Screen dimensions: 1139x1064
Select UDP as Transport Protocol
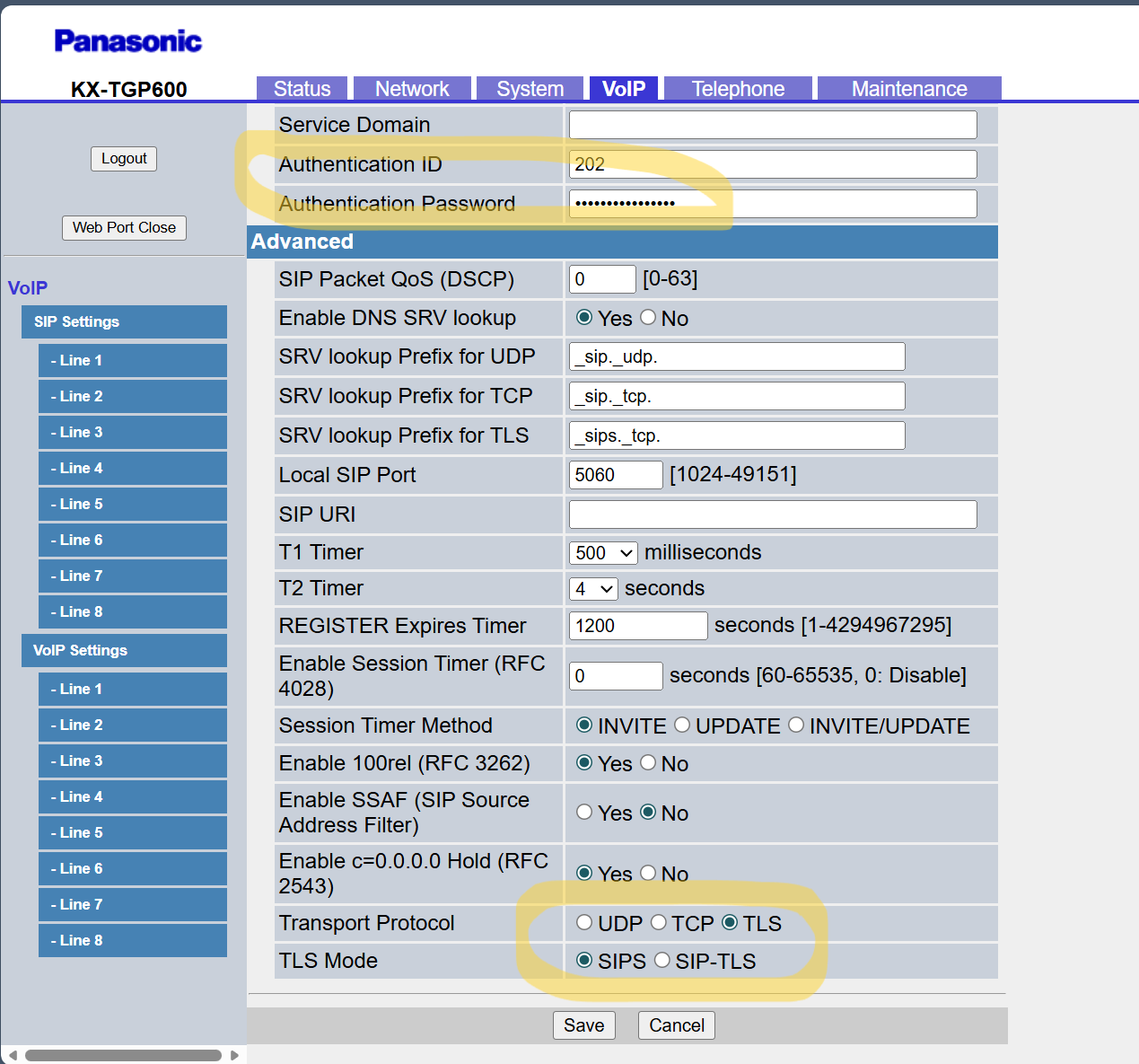coord(584,923)
